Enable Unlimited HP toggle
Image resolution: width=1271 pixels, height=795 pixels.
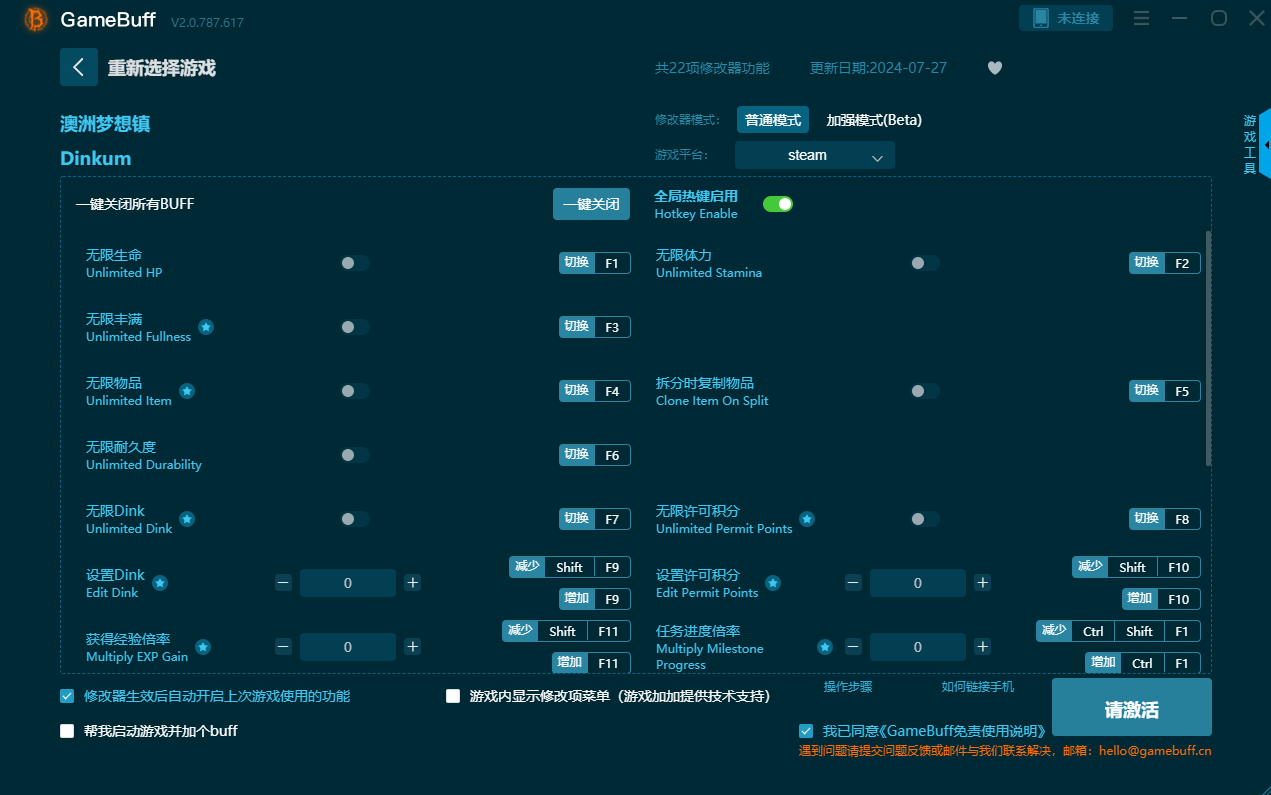pyautogui.click(x=354, y=263)
